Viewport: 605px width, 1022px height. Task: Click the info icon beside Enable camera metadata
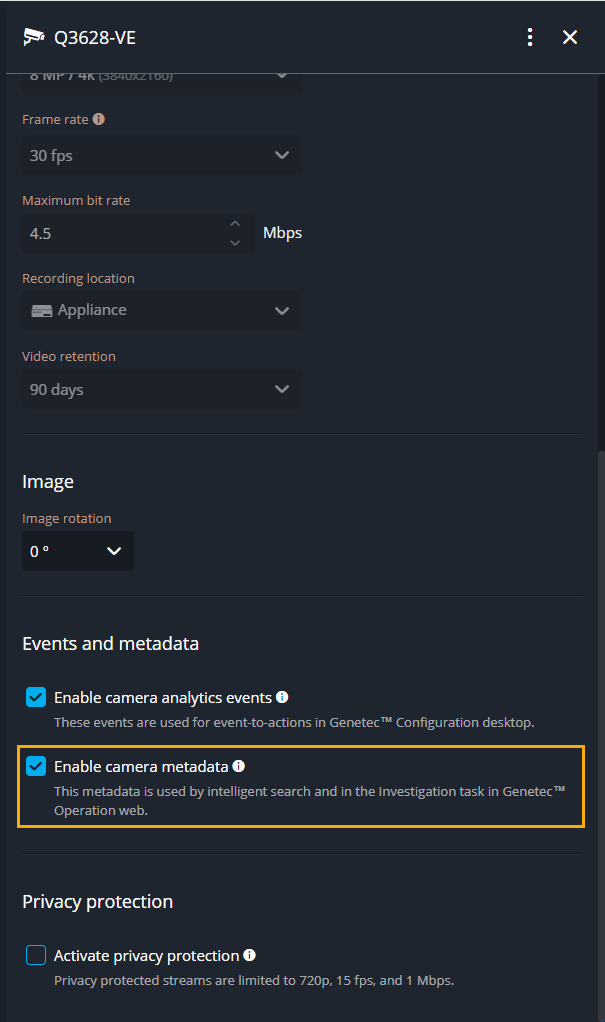click(238, 766)
